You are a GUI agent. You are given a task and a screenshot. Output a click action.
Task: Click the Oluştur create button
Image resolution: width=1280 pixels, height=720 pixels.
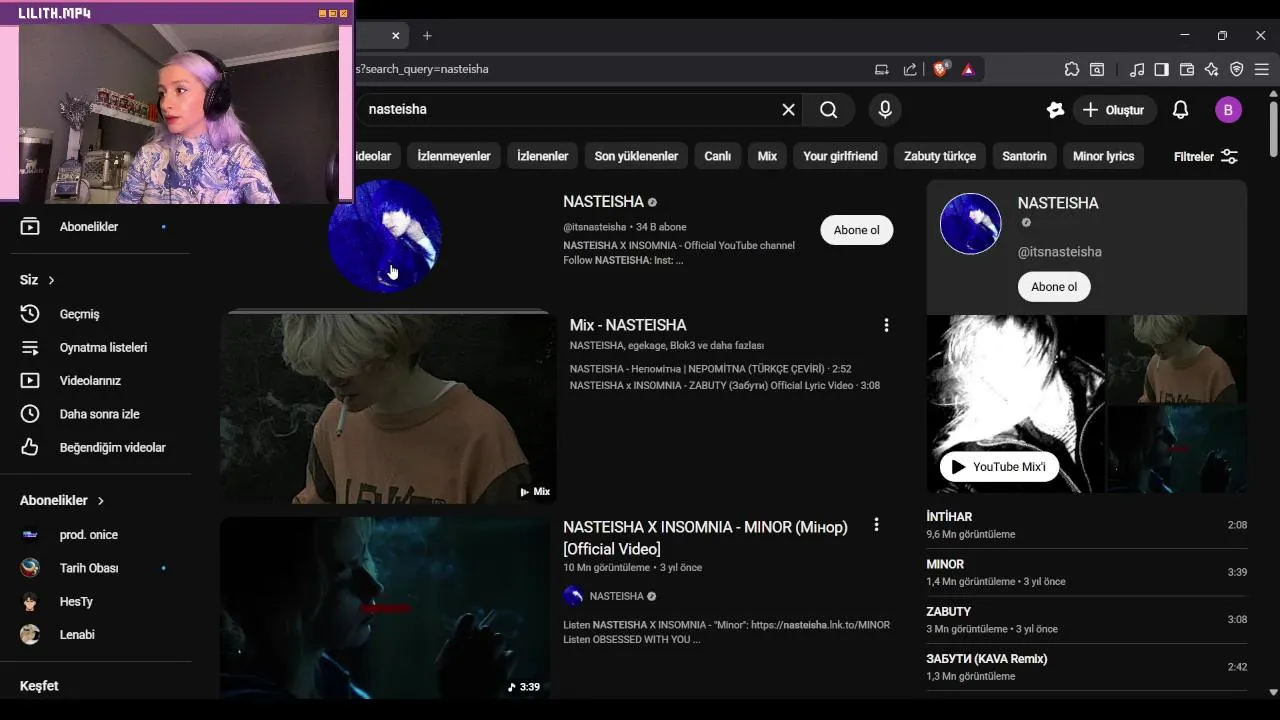(1115, 110)
